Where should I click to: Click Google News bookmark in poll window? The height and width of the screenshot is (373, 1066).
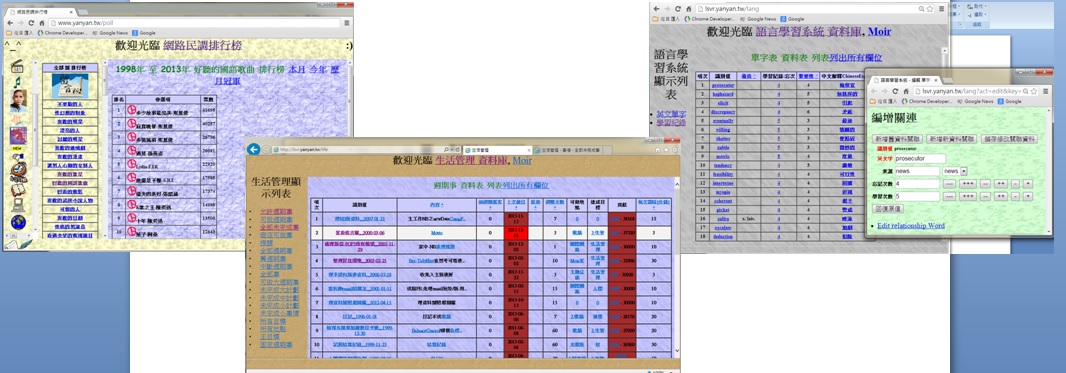click(x=113, y=33)
